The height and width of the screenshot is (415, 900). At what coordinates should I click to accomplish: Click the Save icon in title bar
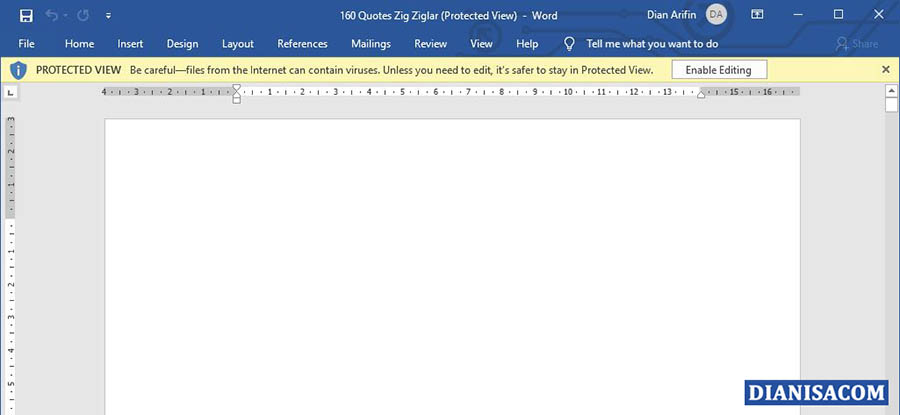[26, 15]
